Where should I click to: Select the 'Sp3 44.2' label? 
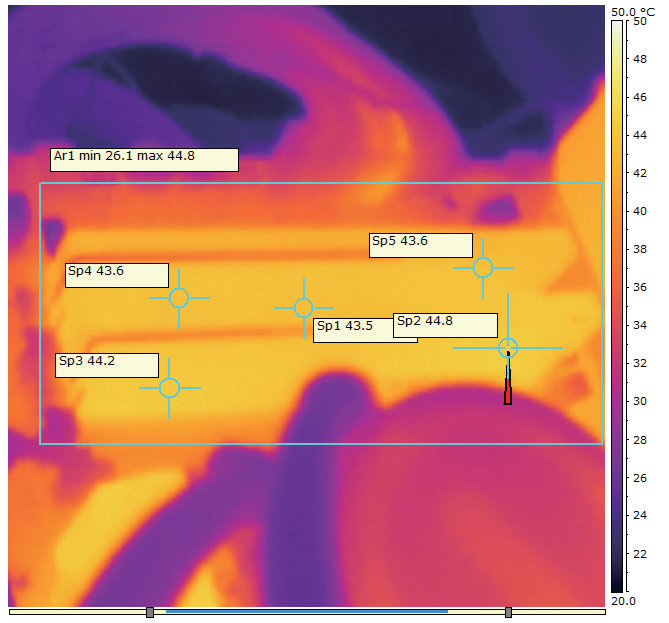(107, 365)
